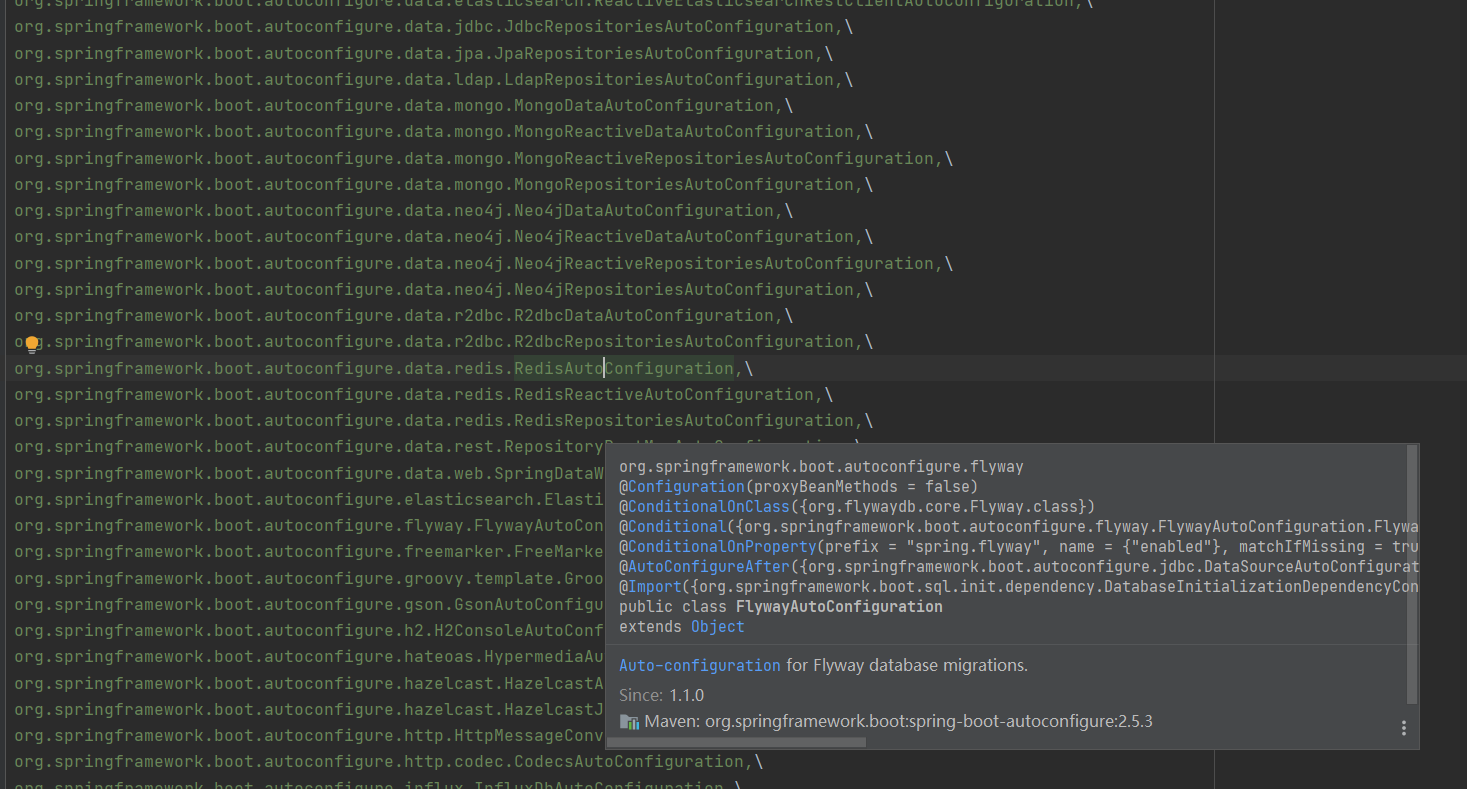
Task: Select the JdbcRepositoriesAutoConfiguration line
Action: 400,27
